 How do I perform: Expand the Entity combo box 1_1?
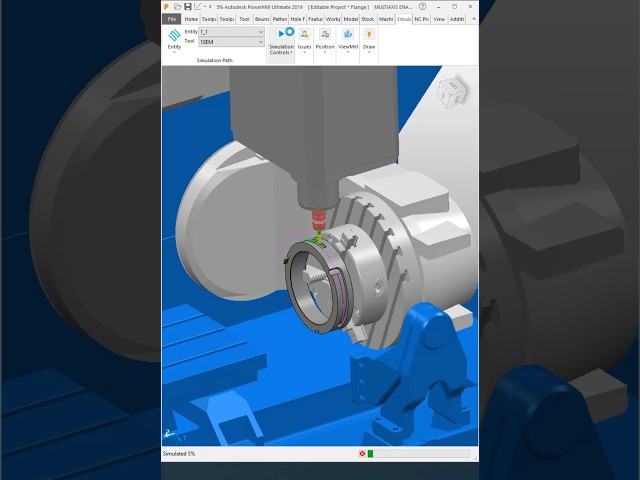pos(231,31)
